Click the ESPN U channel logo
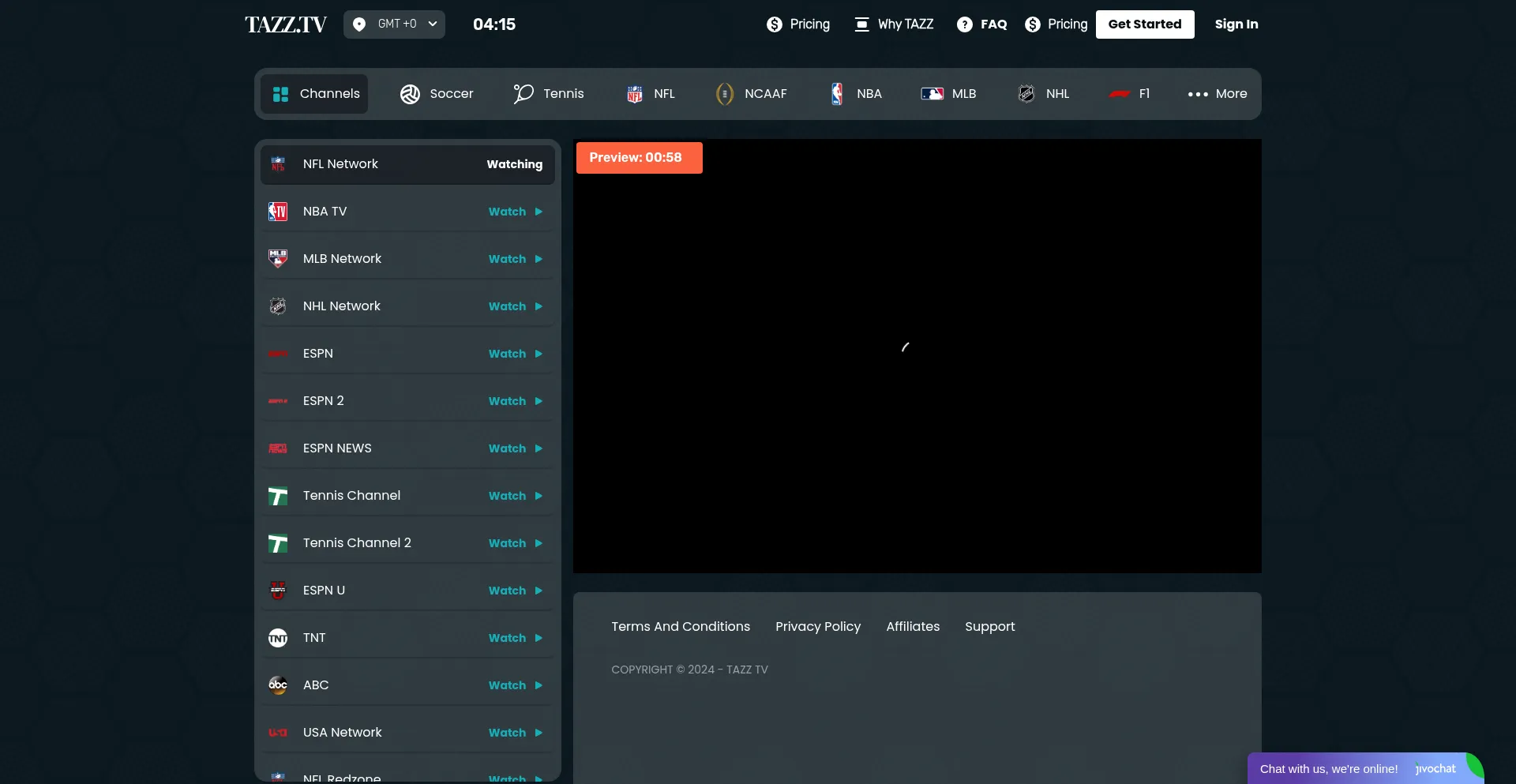The image size is (1516, 784). [278, 591]
